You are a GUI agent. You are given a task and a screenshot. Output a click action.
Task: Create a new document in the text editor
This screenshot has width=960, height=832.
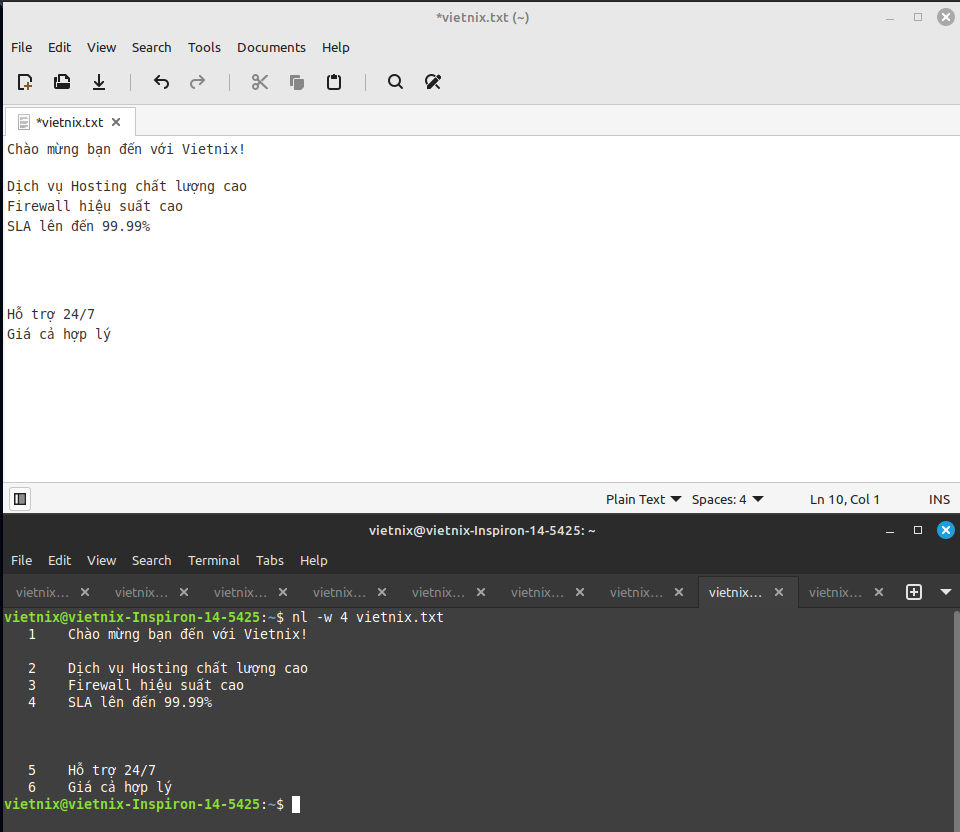click(x=25, y=82)
